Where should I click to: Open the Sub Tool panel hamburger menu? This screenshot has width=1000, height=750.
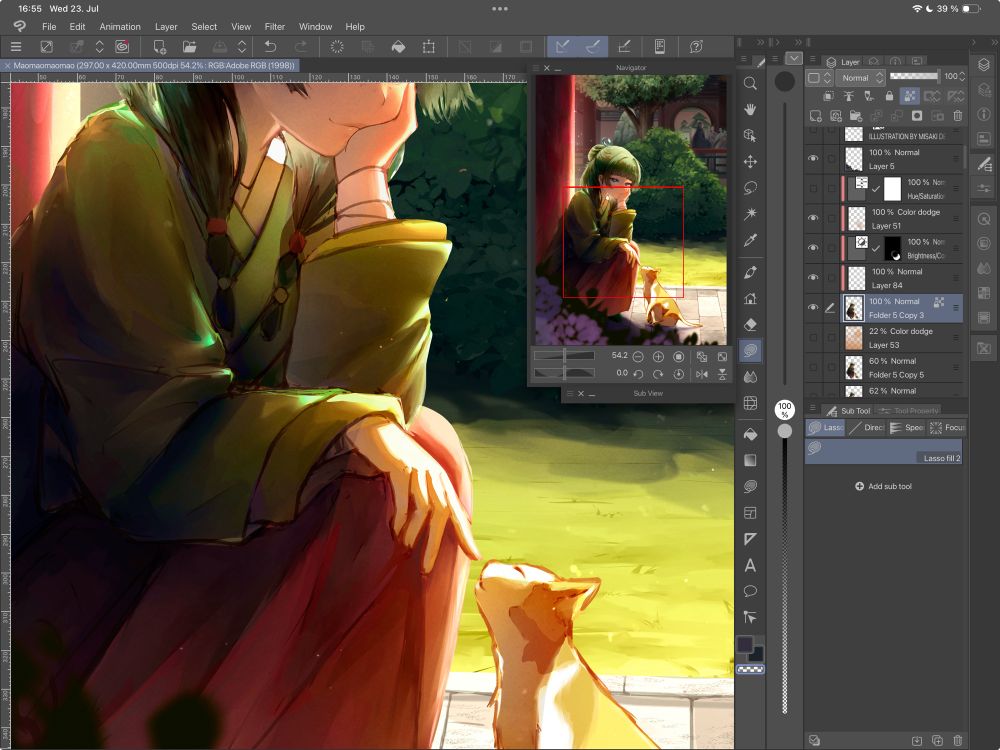812,408
